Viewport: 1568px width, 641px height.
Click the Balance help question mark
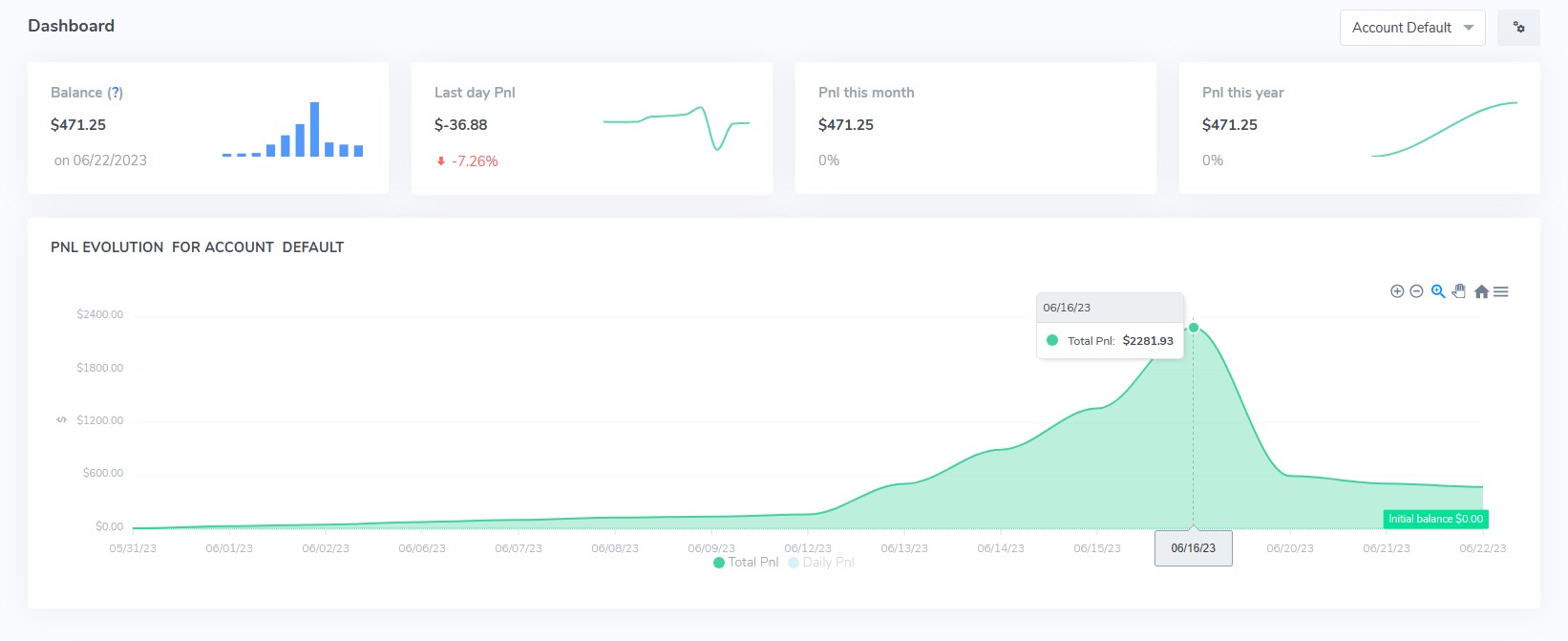[116, 93]
